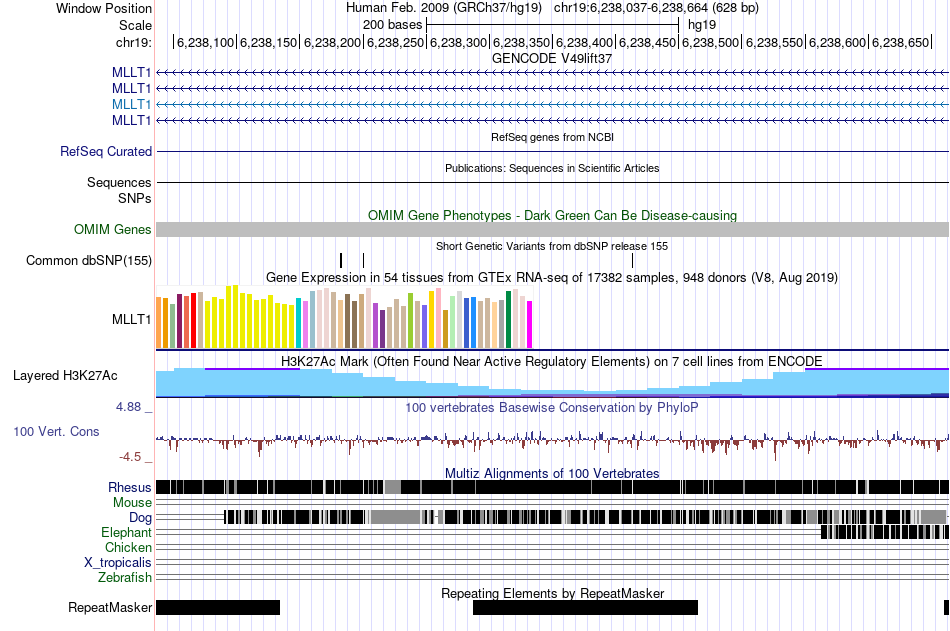Select the Rhesus alignment row label
950x631 pixels.
[x=130, y=487]
